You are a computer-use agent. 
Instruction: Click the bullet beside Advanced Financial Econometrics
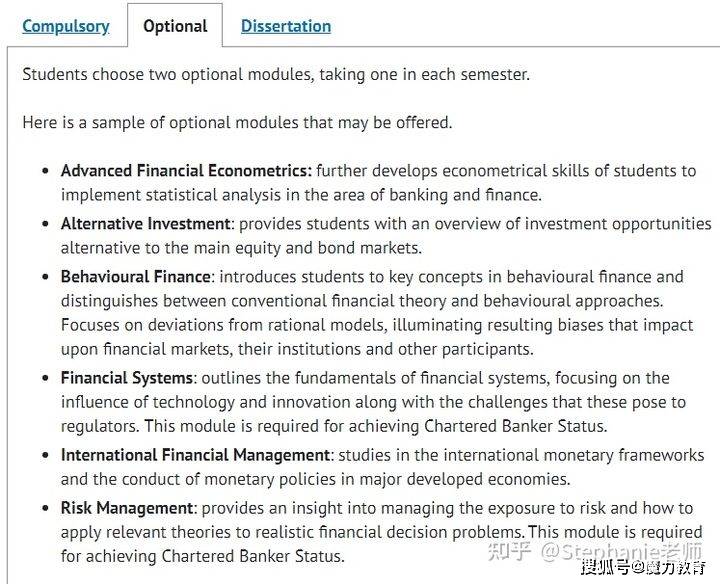(45, 172)
